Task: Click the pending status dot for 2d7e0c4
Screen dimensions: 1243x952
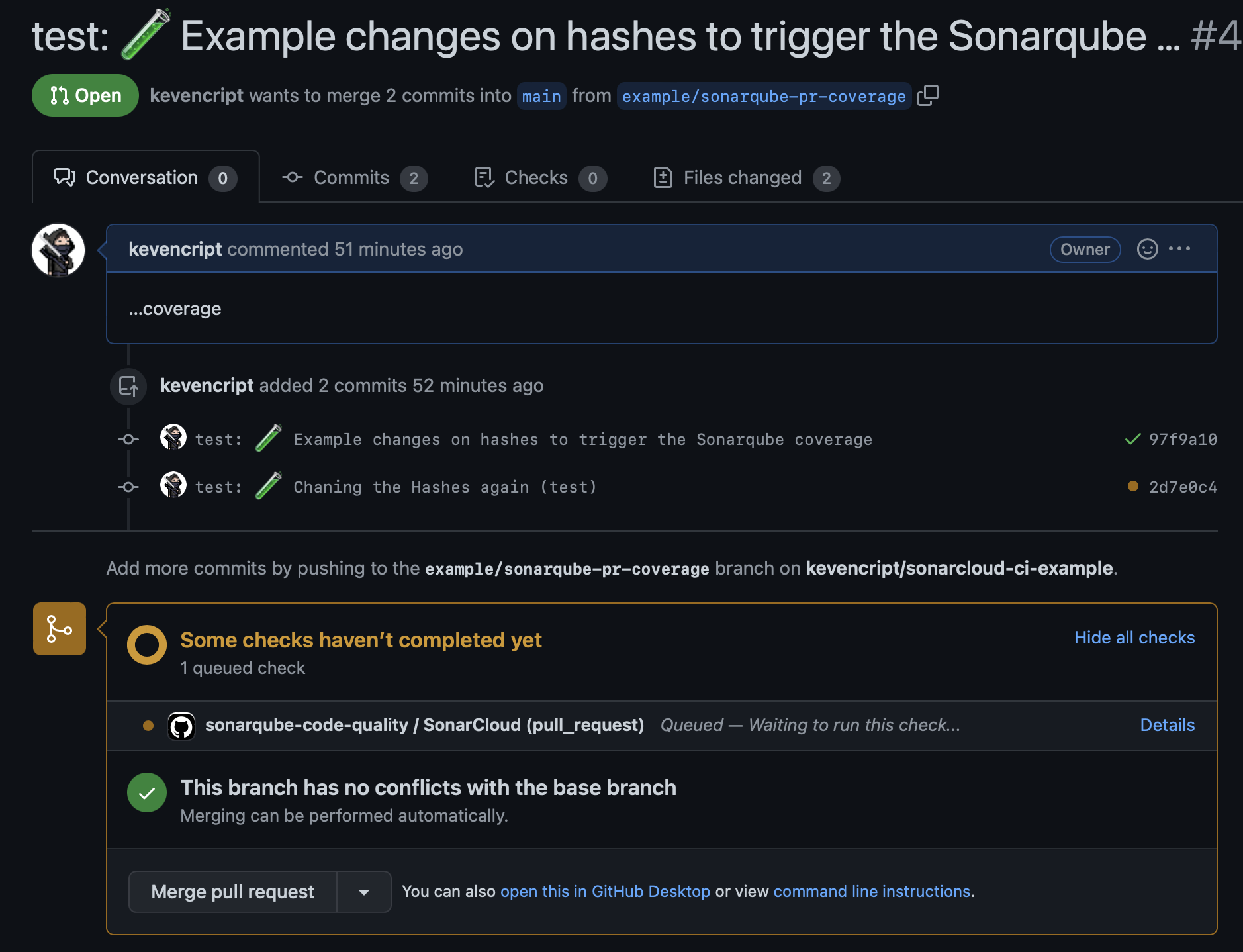Action: pos(1132,487)
